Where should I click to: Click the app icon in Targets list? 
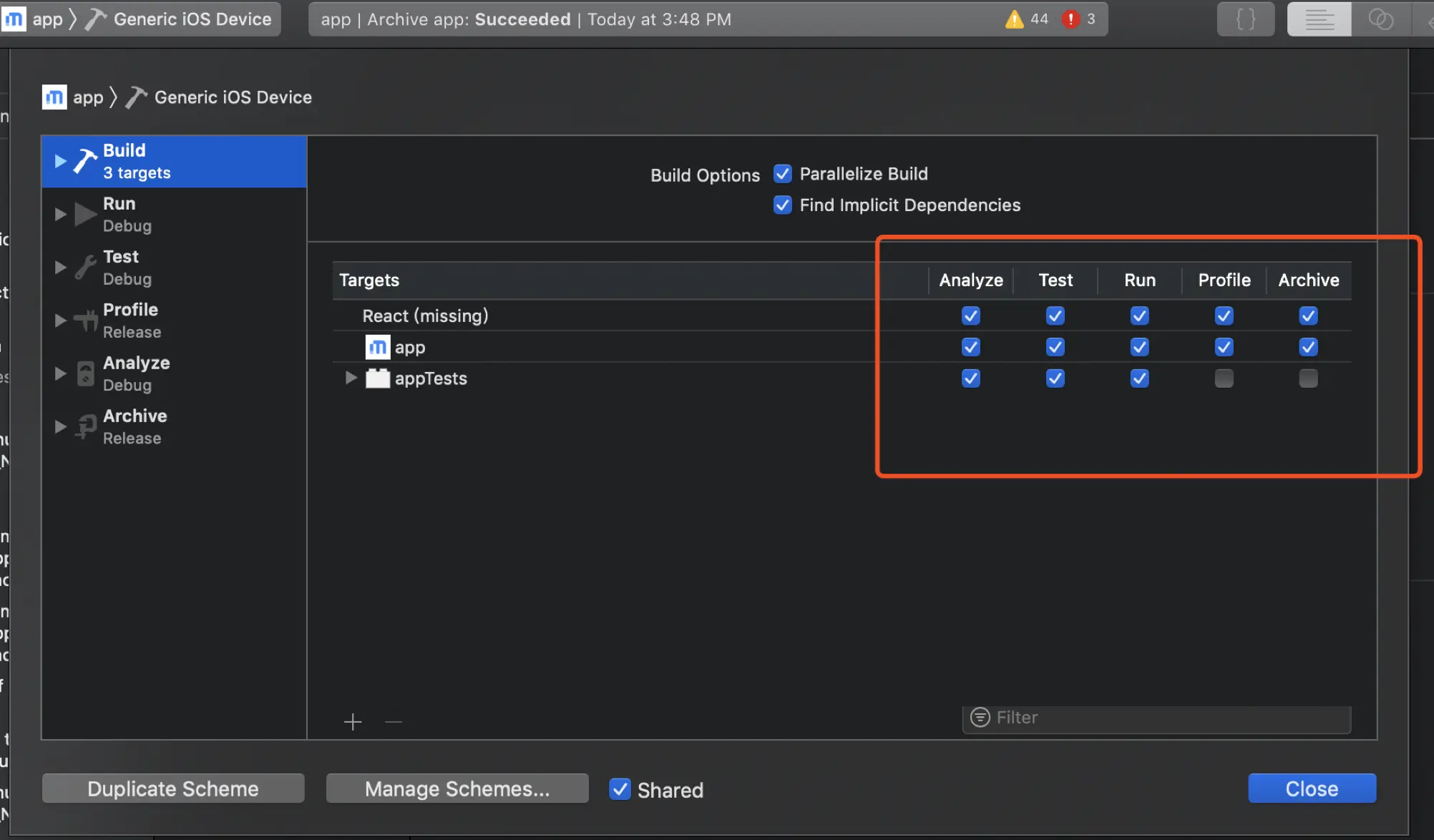tap(378, 347)
